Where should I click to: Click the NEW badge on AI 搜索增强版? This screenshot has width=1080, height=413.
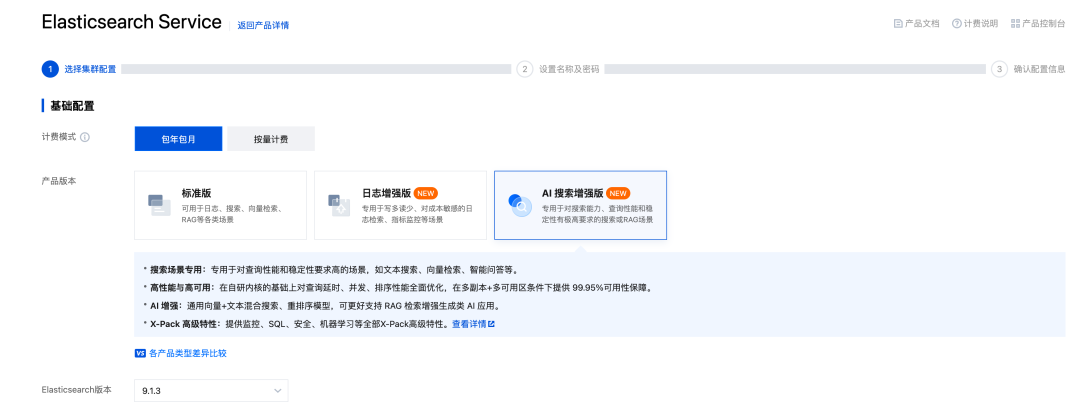[619, 193]
